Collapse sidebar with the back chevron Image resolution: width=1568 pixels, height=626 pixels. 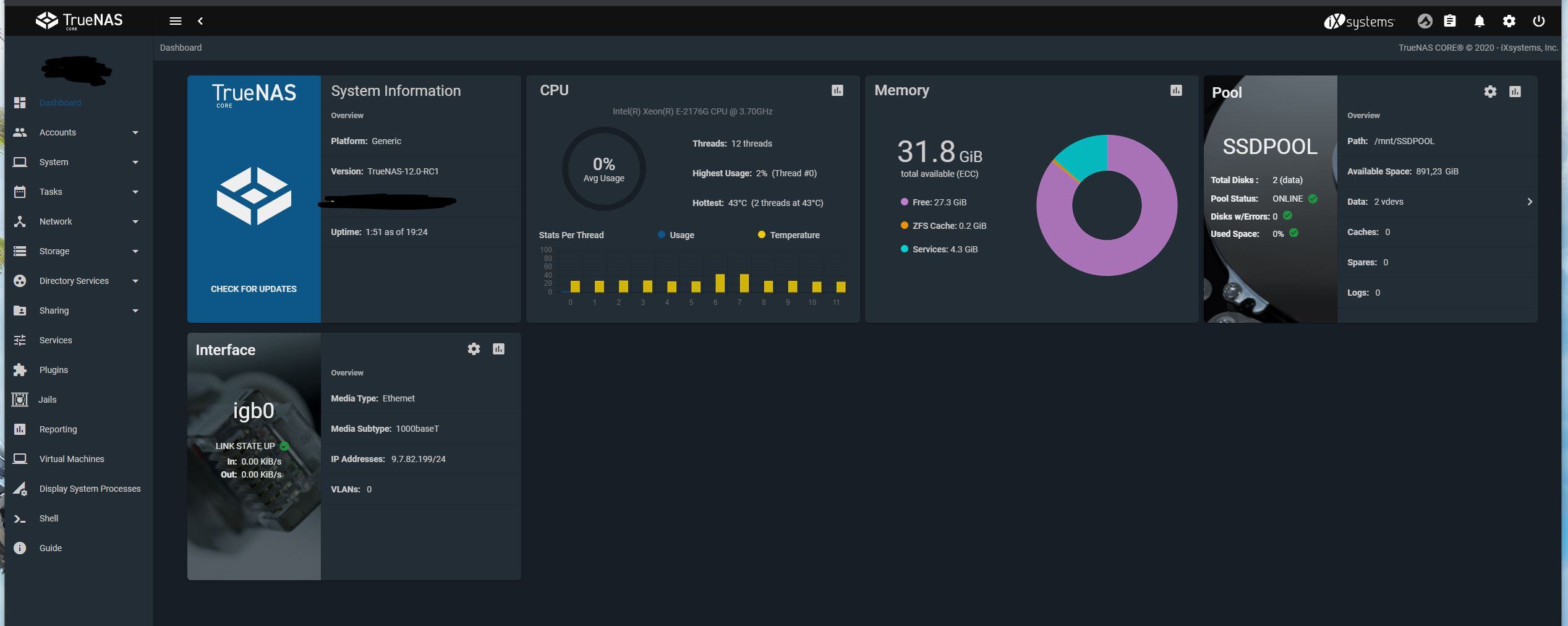[200, 21]
